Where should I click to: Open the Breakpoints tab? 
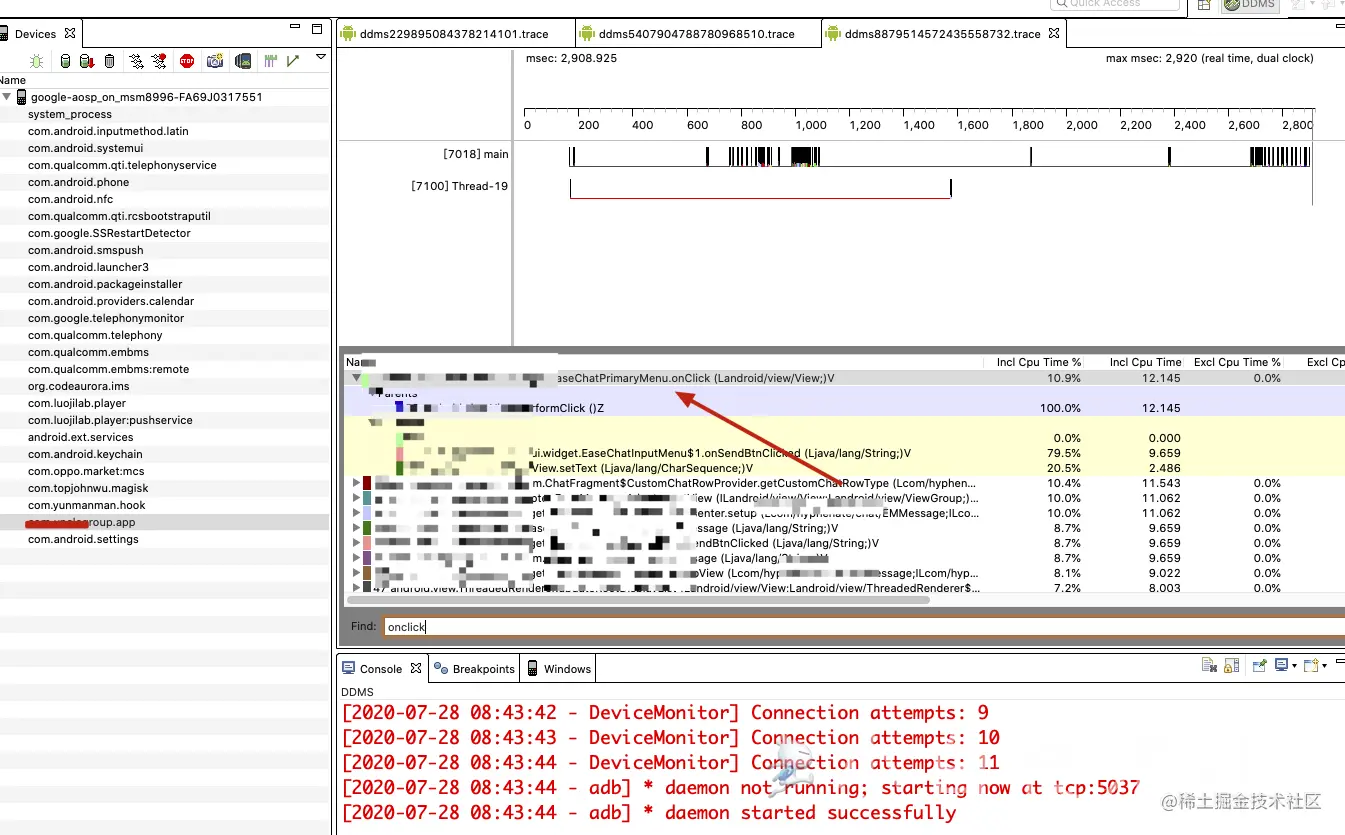(x=475, y=669)
